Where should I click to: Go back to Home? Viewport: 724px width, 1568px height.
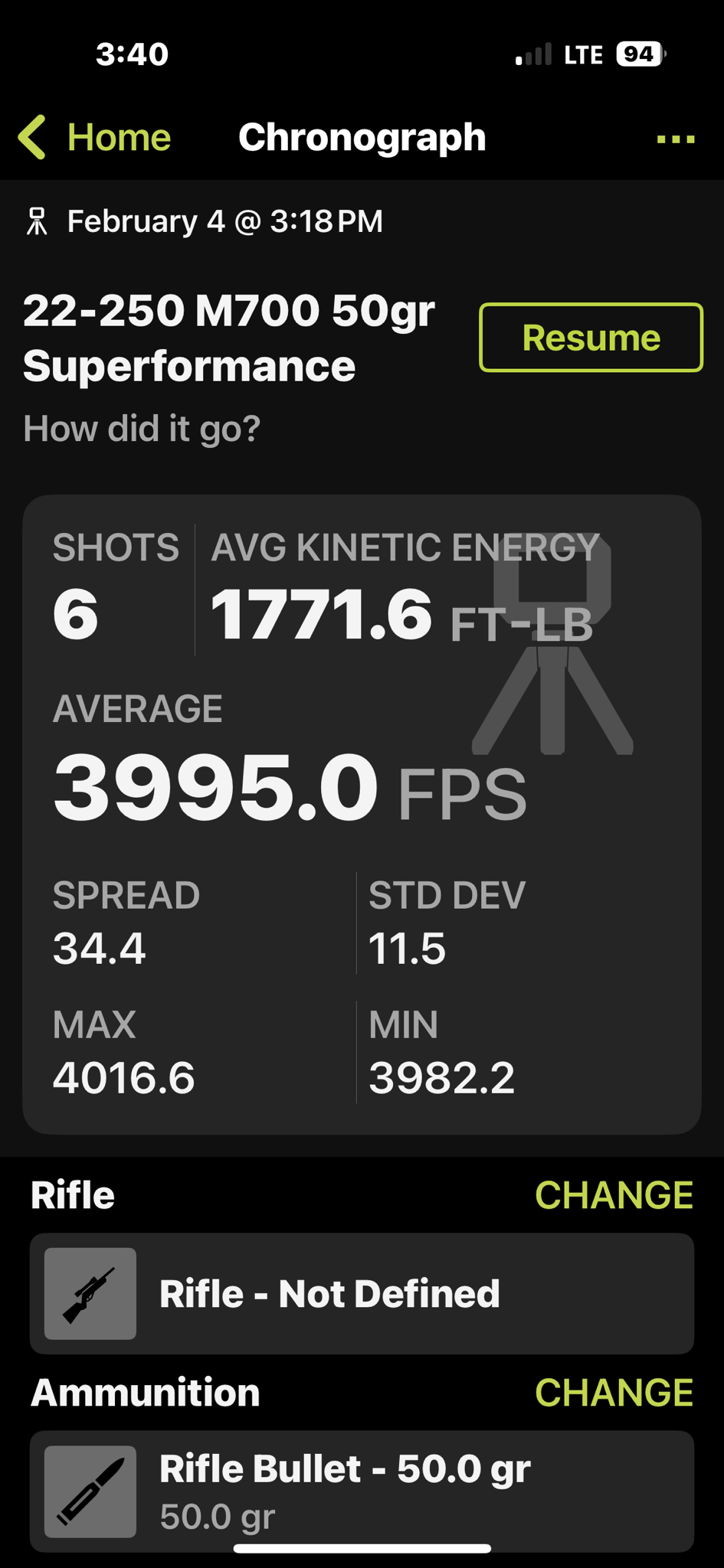pos(118,138)
